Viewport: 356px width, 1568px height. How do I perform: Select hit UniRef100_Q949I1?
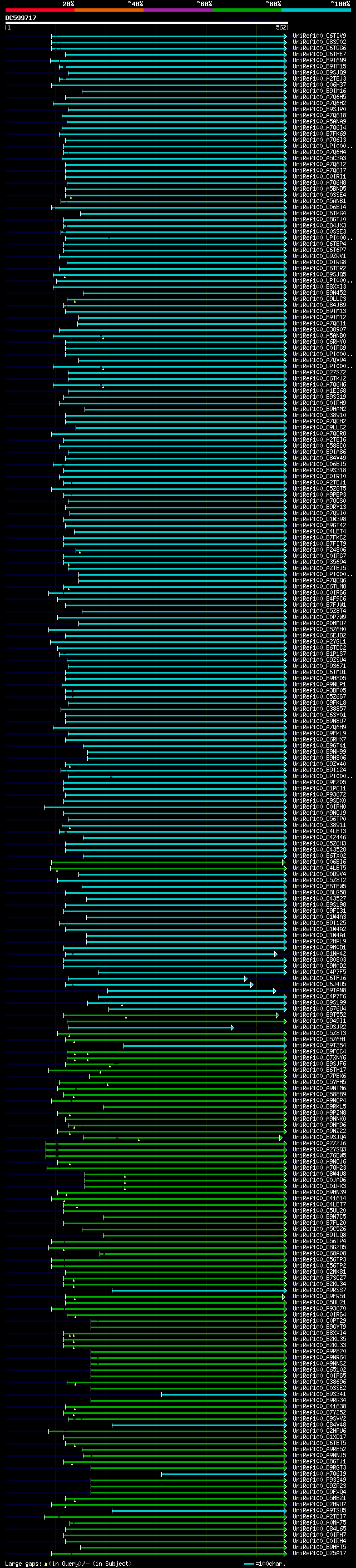point(319,1021)
